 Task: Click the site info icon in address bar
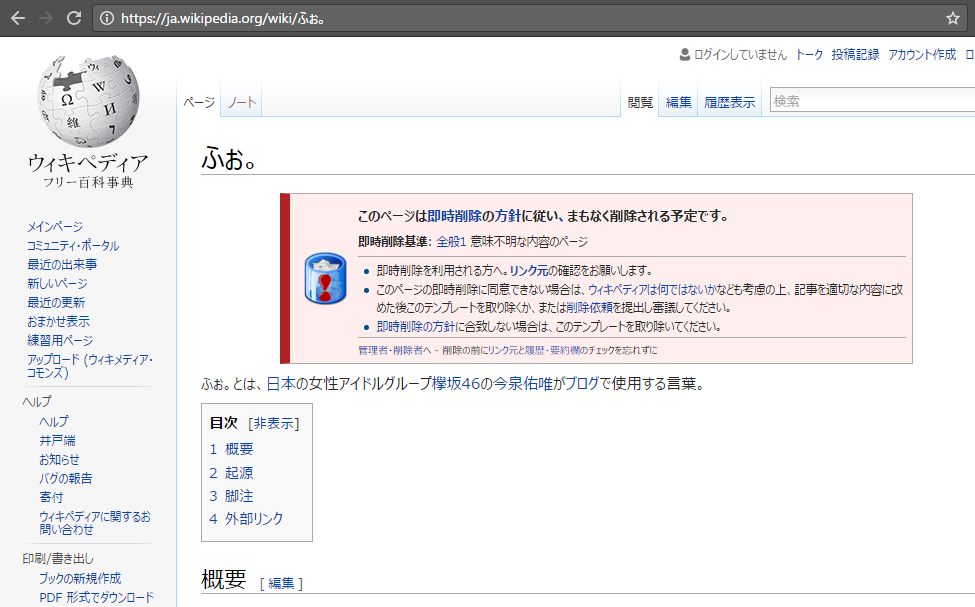tap(106, 18)
